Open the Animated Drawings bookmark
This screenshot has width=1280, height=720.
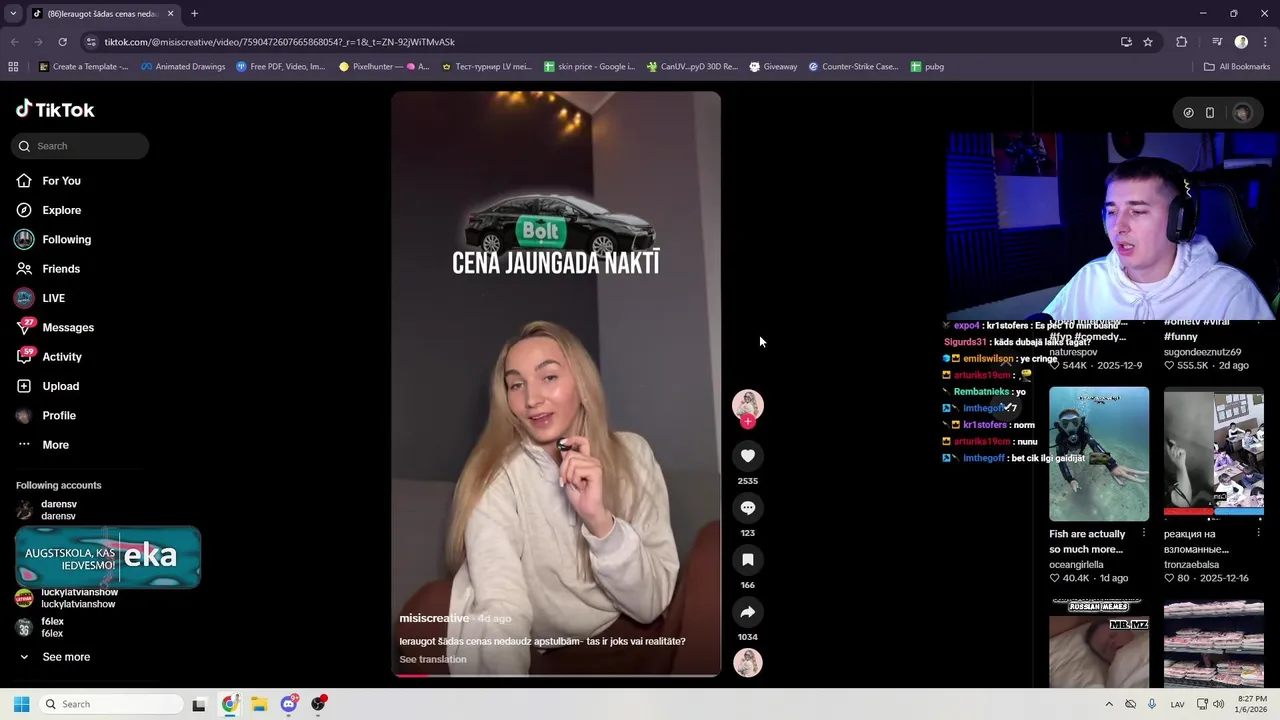pyautogui.click(x=183, y=67)
